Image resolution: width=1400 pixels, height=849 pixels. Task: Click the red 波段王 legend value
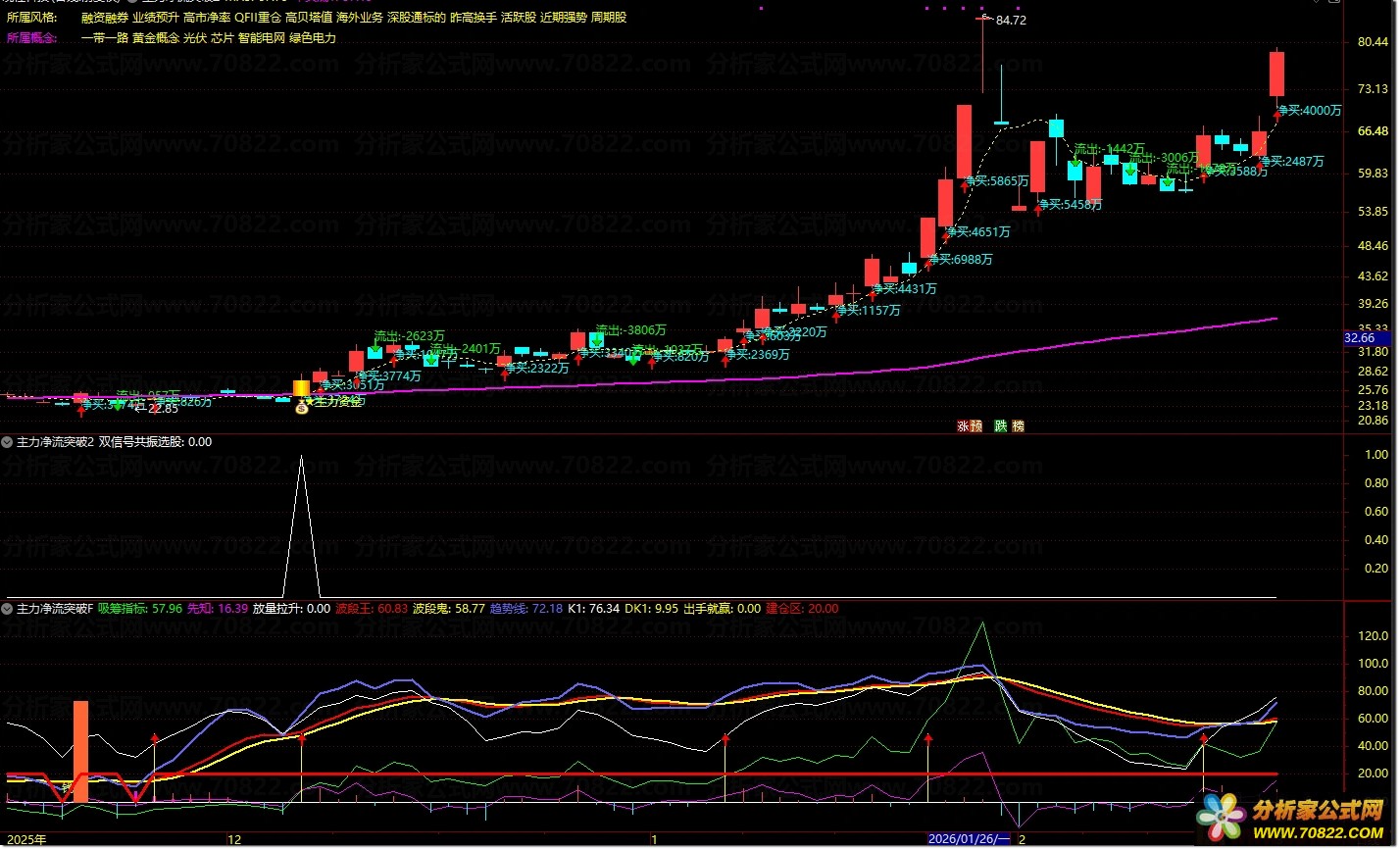click(372, 609)
